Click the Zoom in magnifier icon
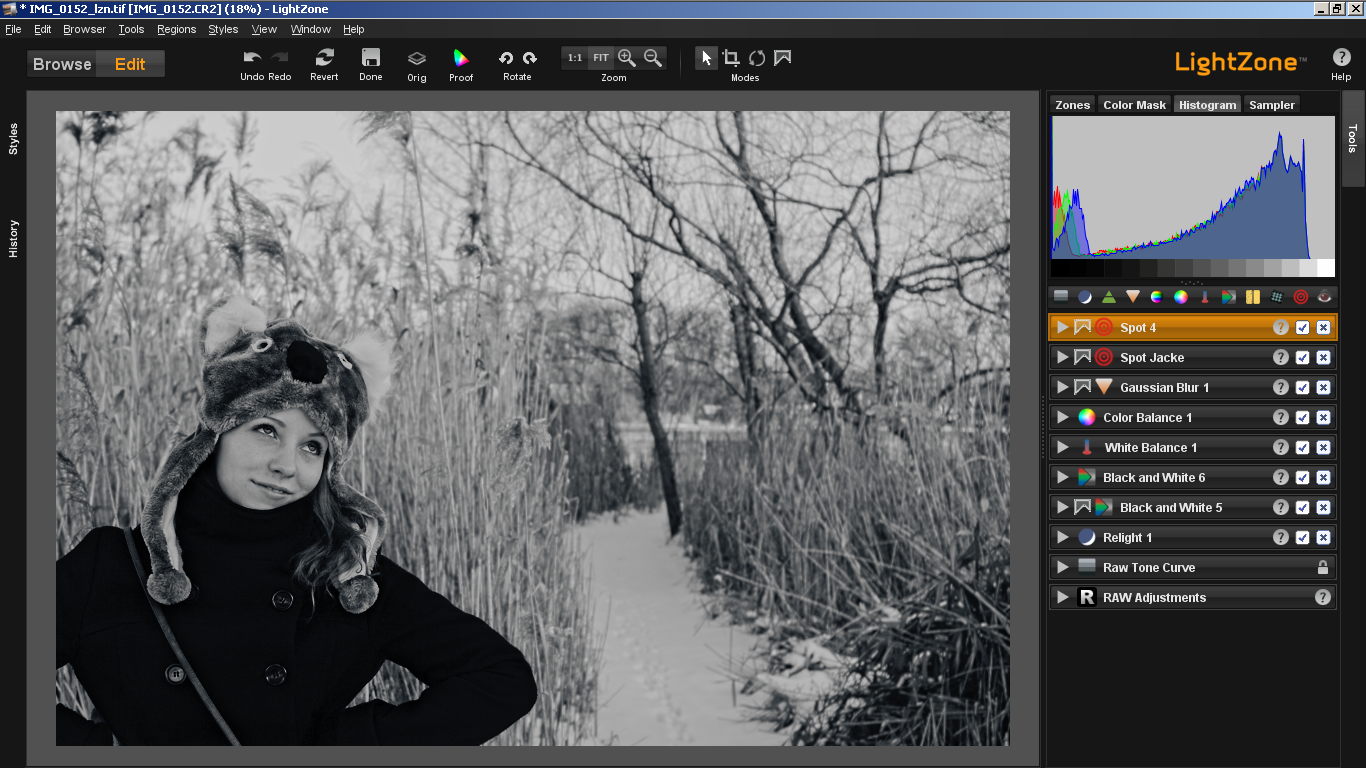This screenshot has height=768, width=1366. click(627, 58)
